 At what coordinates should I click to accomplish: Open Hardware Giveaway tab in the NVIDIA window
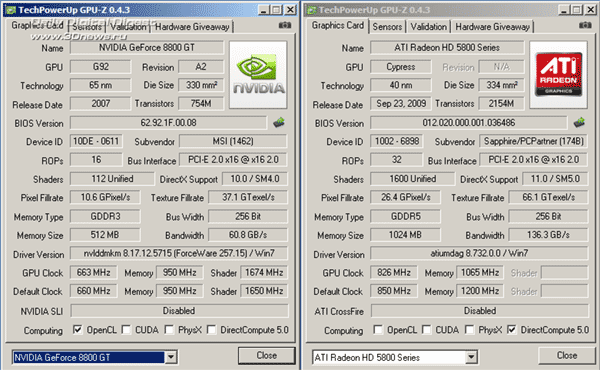point(192,27)
